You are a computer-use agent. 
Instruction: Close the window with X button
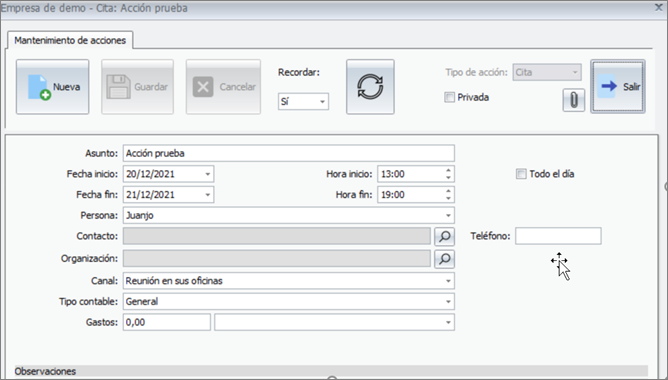[x=658, y=7]
